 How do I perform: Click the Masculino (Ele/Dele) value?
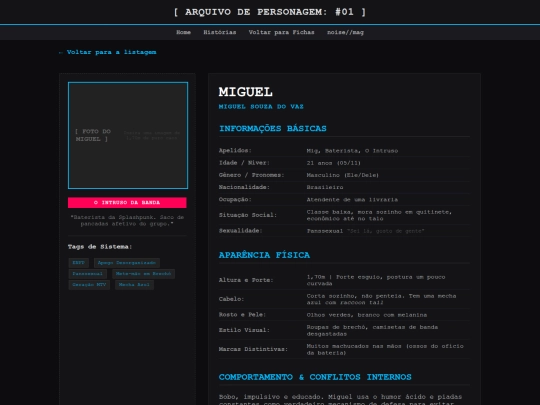[343, 175]
